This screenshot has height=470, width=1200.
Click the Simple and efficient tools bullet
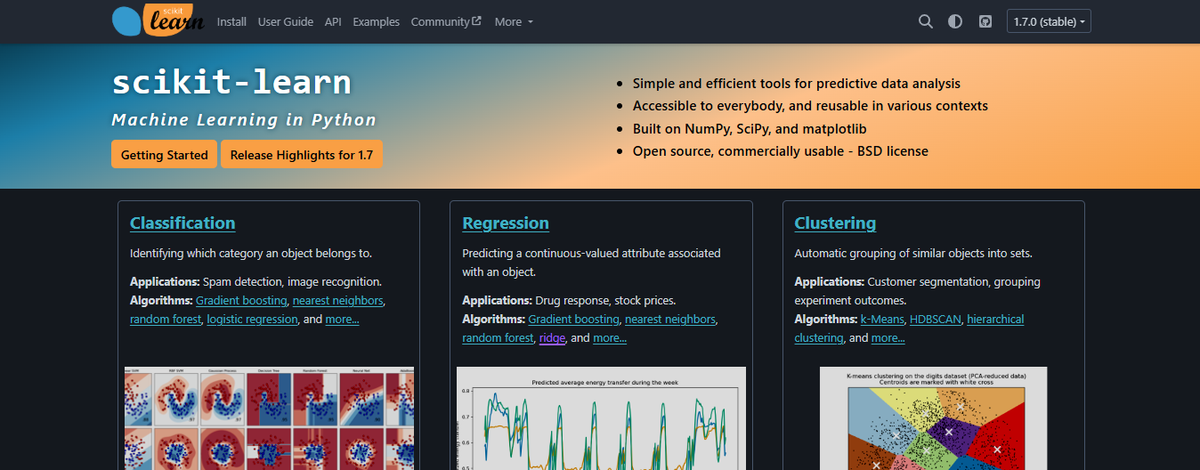pyautogui.click(x=796, y=84)
